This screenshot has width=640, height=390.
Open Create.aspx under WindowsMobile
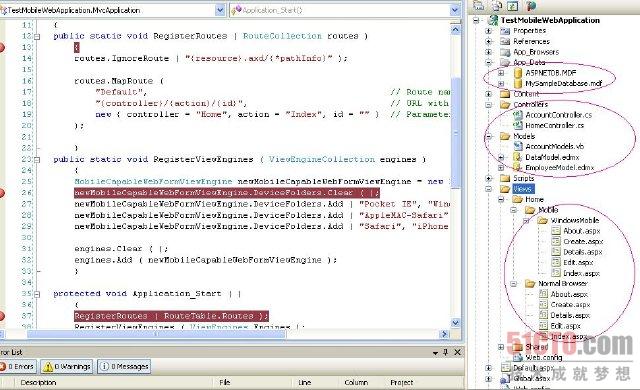pyautogui.click(x=583, y=241)
